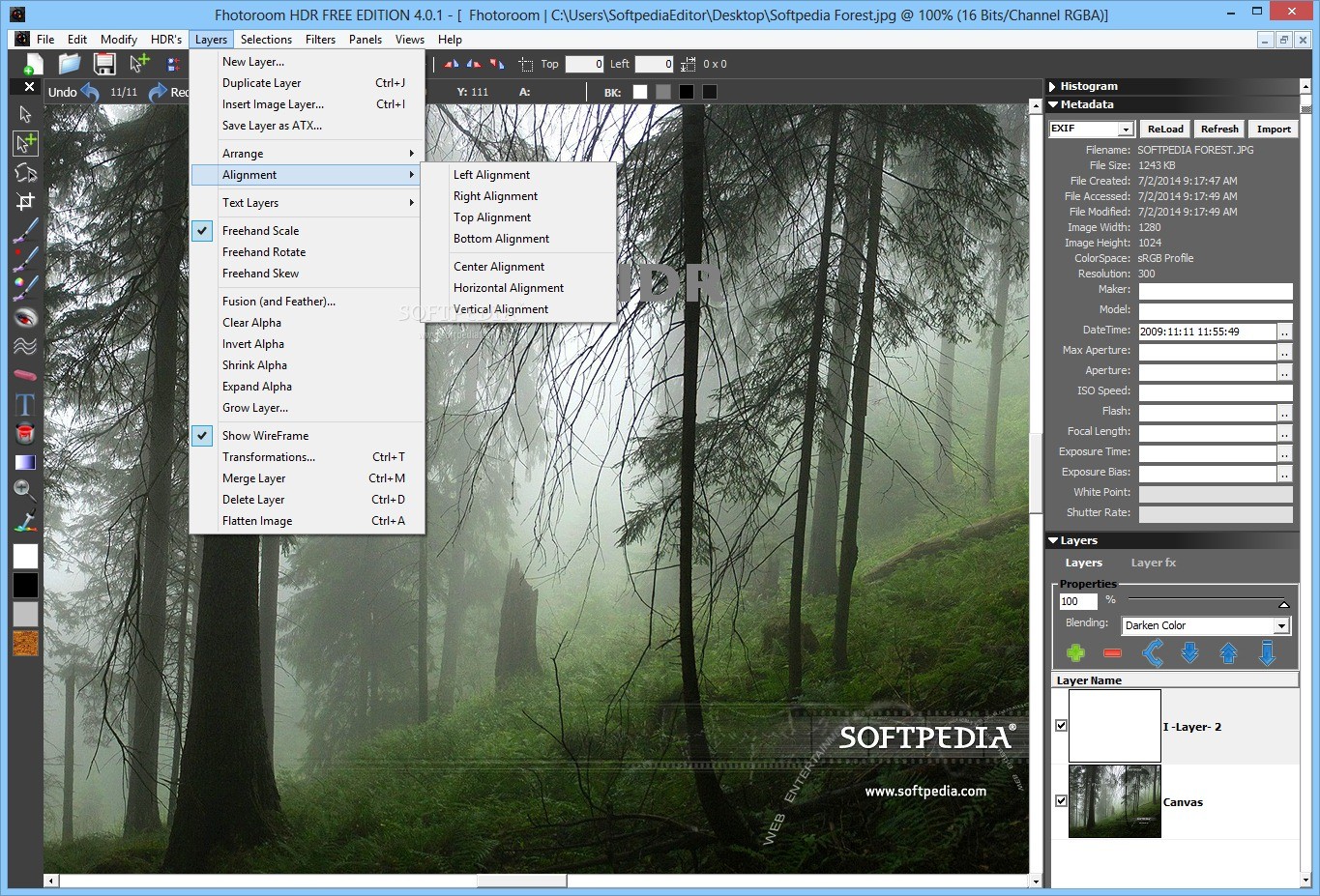Select Flatten Image menu entry
The image size is (1320, 896).
click(x=307, y=521)
